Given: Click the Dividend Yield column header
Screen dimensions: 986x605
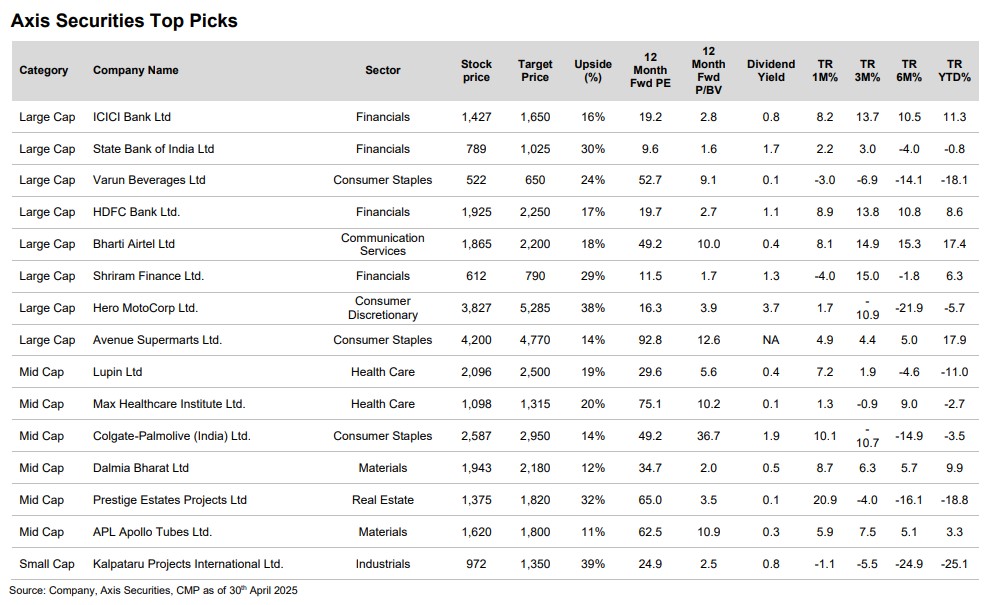Looking at the screenshot, I should tap(770, 70).
